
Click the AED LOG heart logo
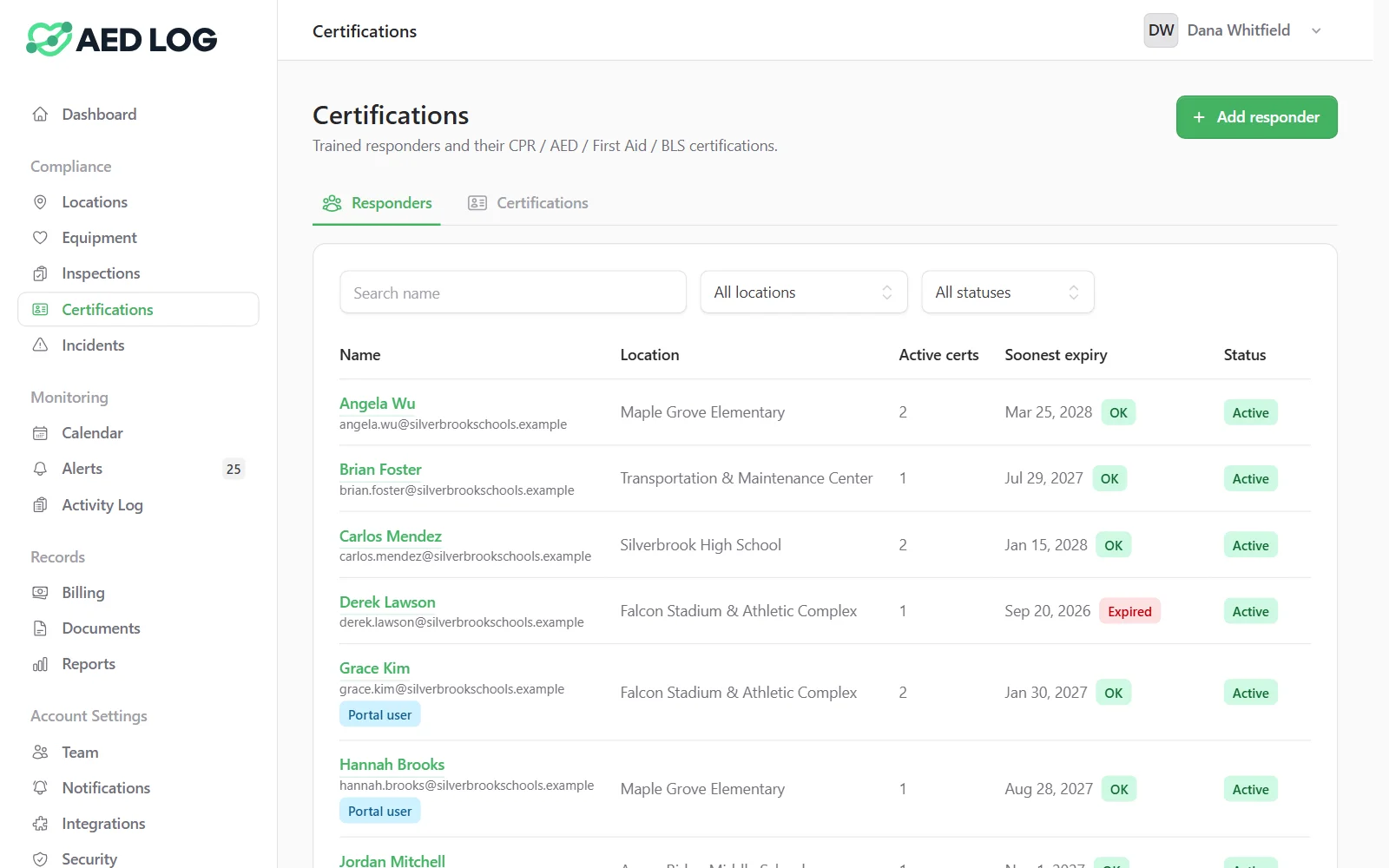(49, 39)
